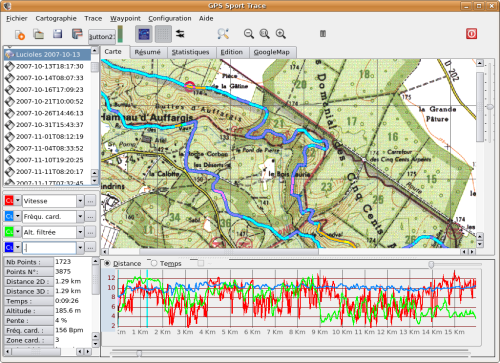Click the save floppy disk icon
Image resolution: width=500 pixels, height=363 pixels.
pyautogui.click(x=58, y=34)
